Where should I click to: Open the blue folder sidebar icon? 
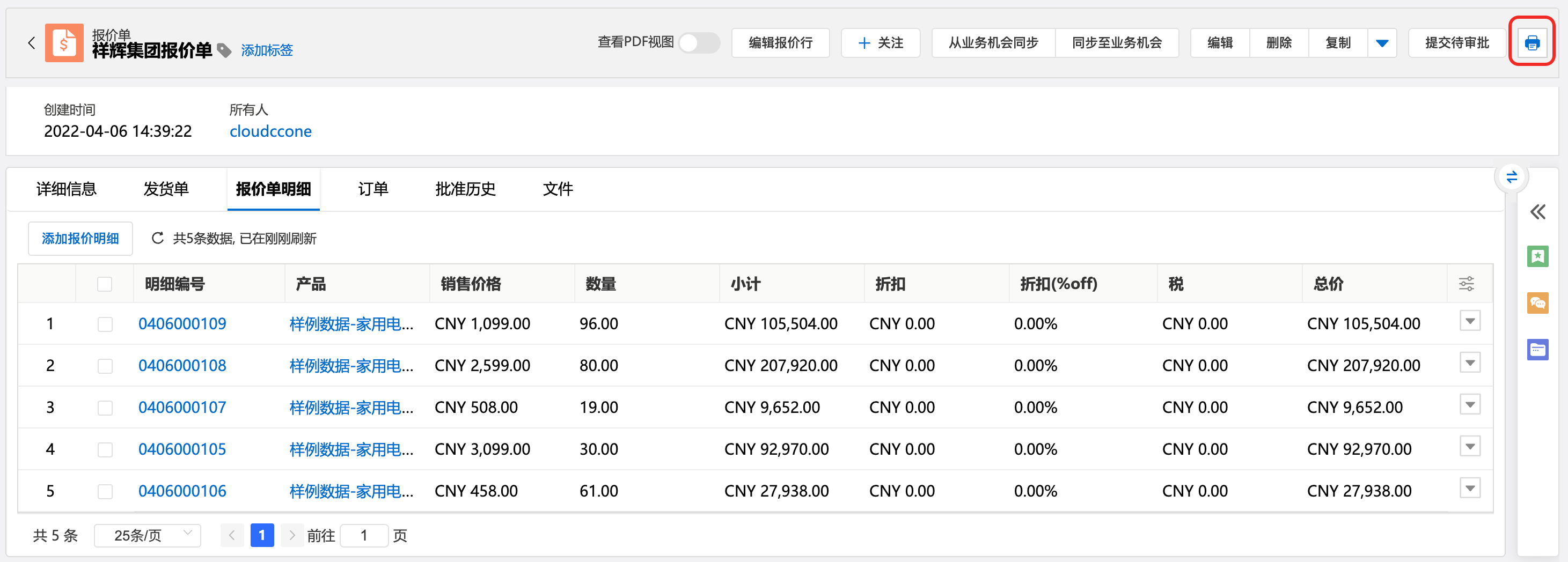point(1537,349)
